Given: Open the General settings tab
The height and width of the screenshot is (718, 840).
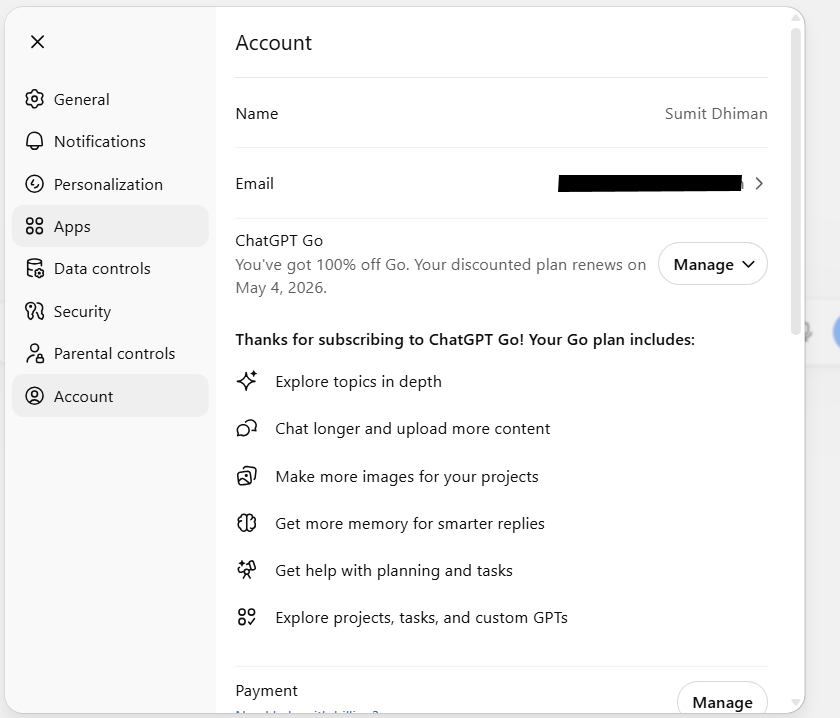Looking at the screenshot, I should pos(110,99).
